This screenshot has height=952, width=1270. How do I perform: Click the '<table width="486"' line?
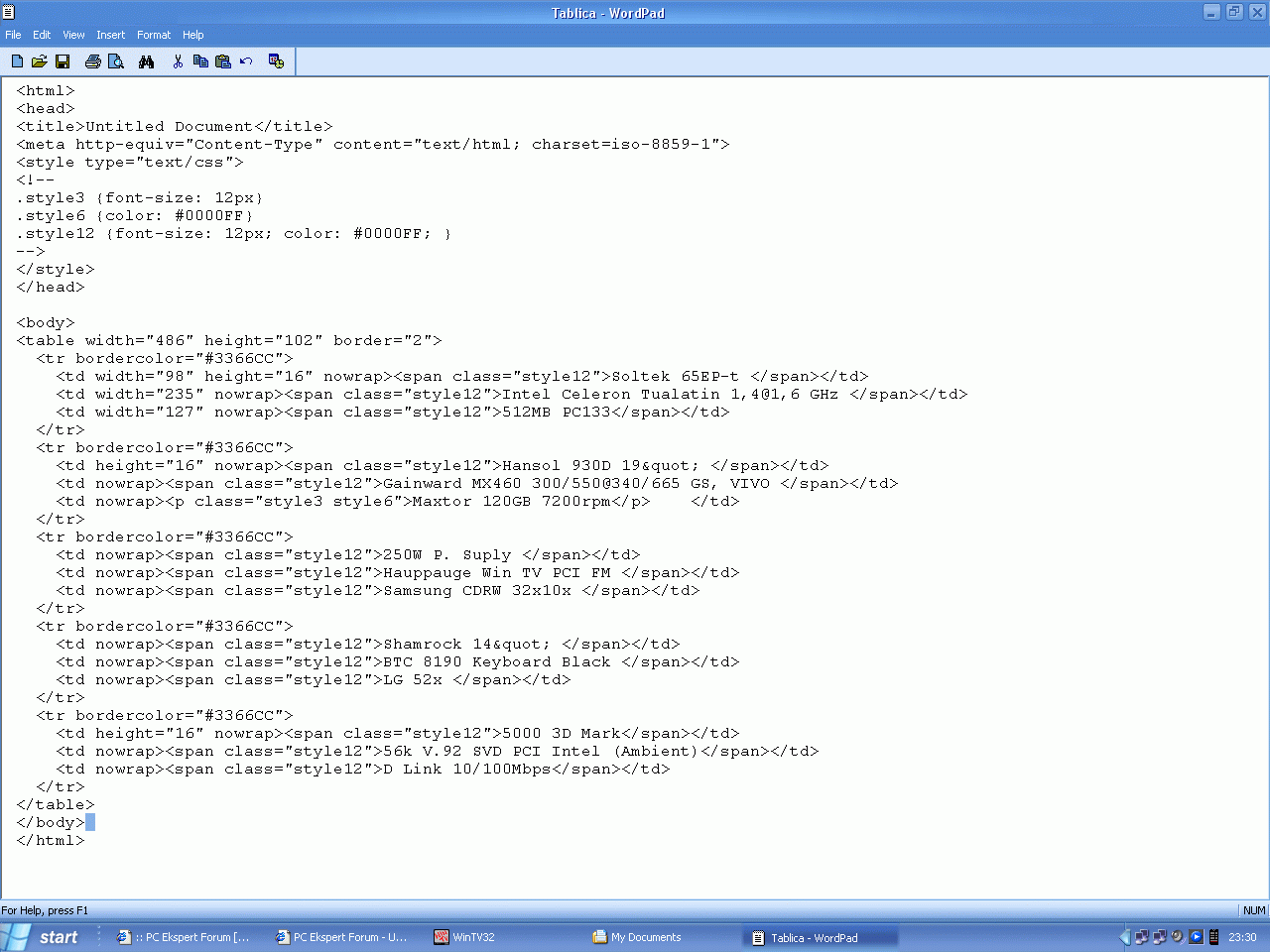pos(229,341)
